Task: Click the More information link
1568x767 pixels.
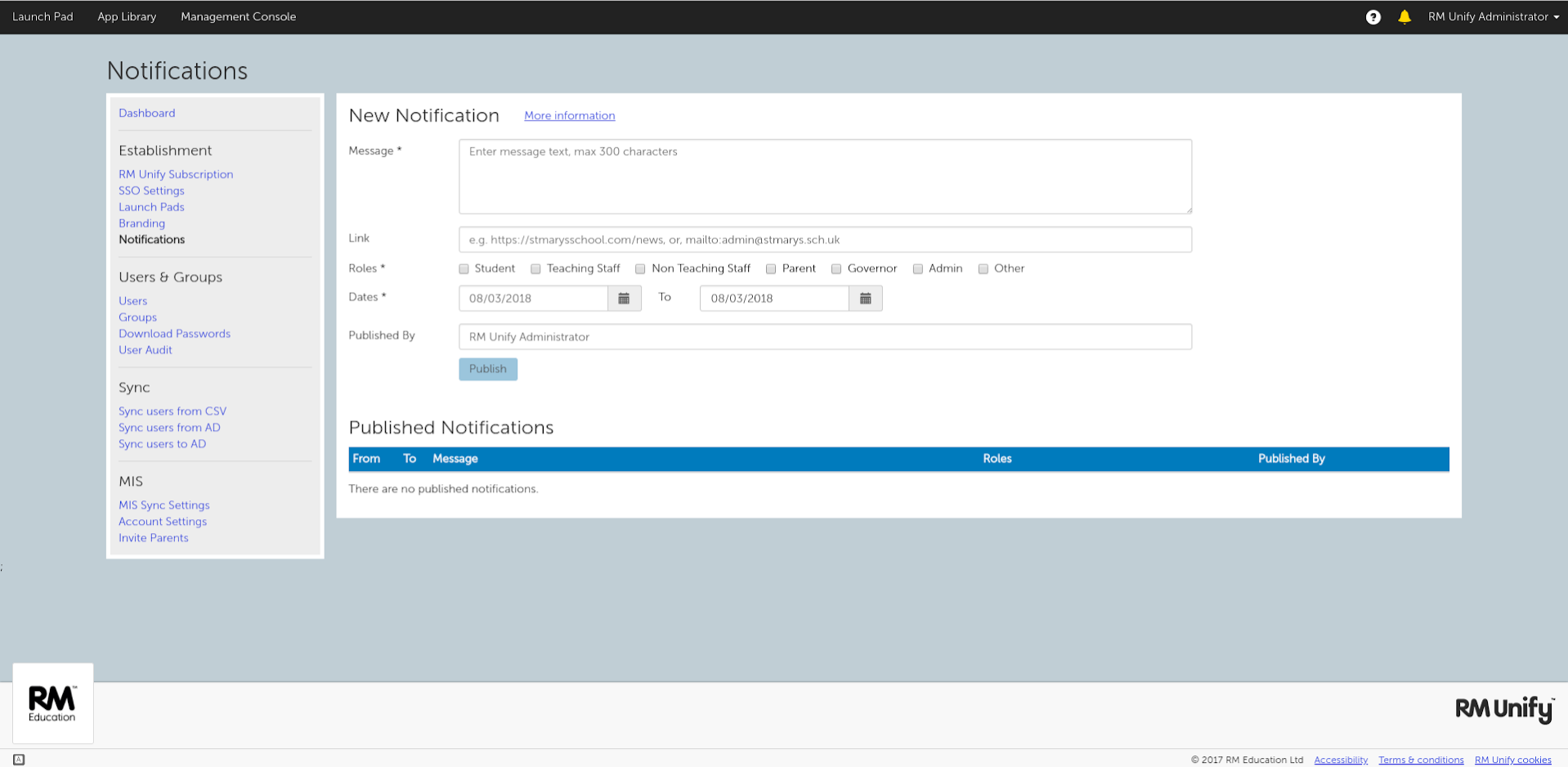Action: [569, 116]
